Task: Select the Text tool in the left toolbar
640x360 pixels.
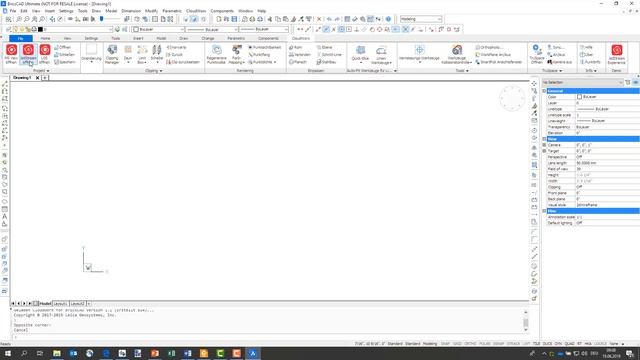Action: [x=4, y=217]
